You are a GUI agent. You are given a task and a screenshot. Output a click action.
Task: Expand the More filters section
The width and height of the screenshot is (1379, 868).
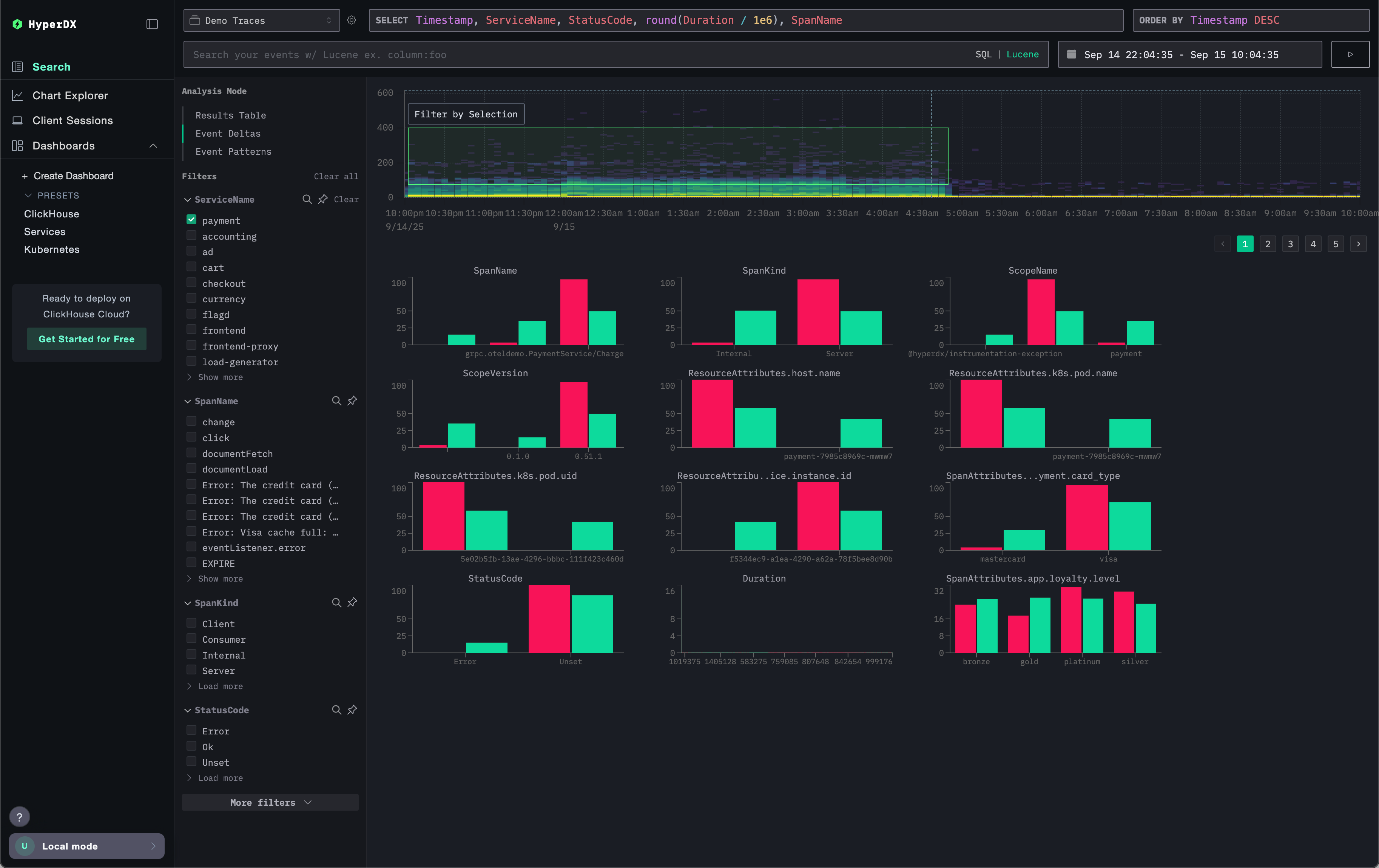click(270, 802)
